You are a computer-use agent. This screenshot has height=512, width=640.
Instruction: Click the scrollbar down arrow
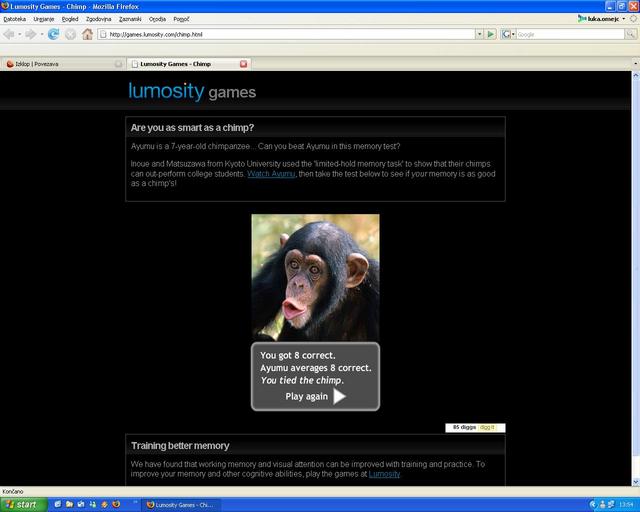(x=636, y=482)
